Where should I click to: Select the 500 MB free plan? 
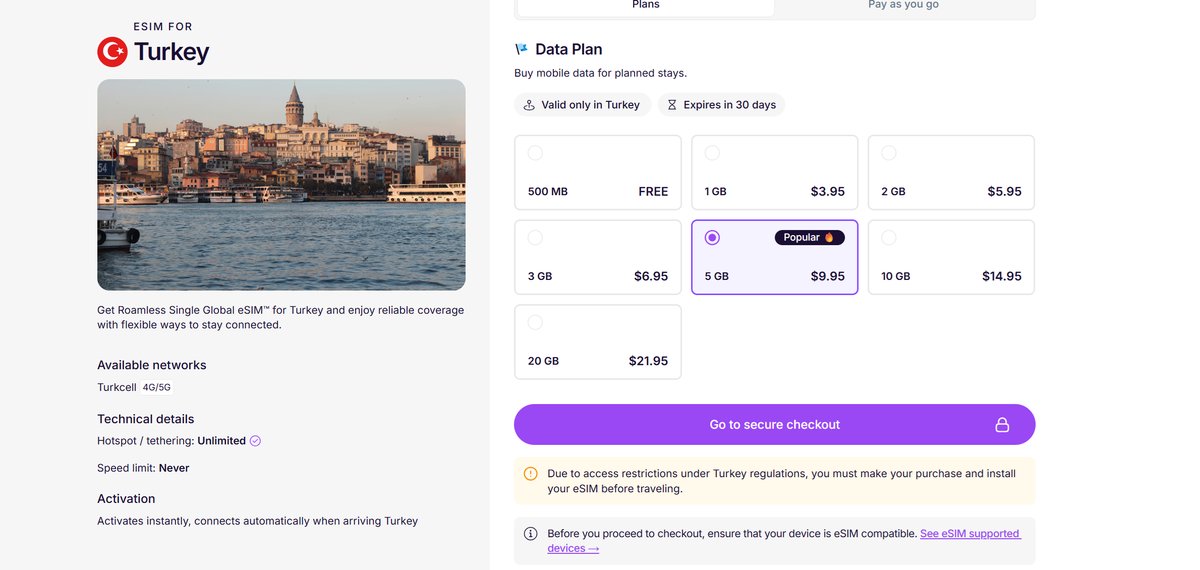click(598, 172)
